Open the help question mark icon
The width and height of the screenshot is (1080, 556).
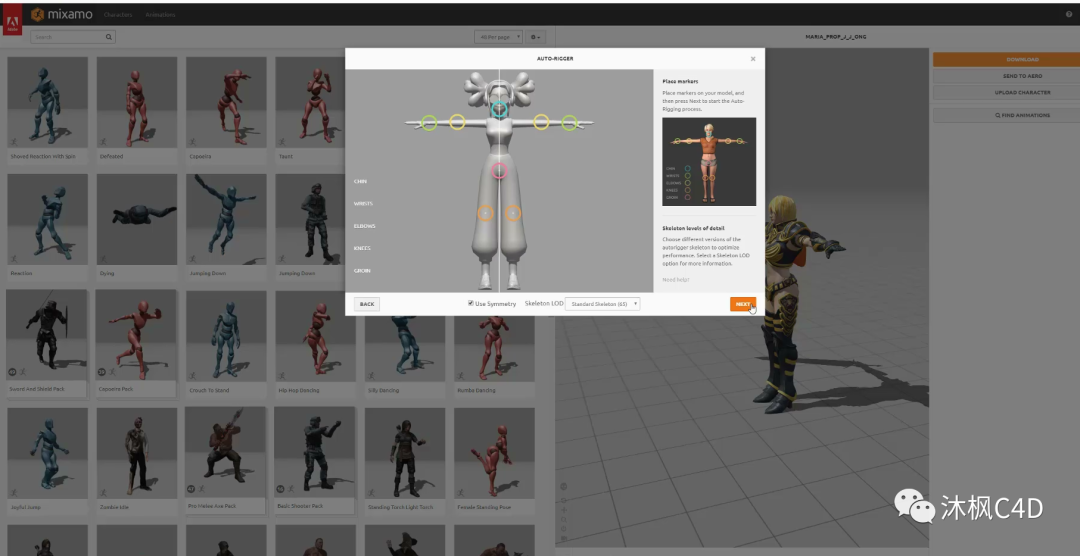(1070, 14)
